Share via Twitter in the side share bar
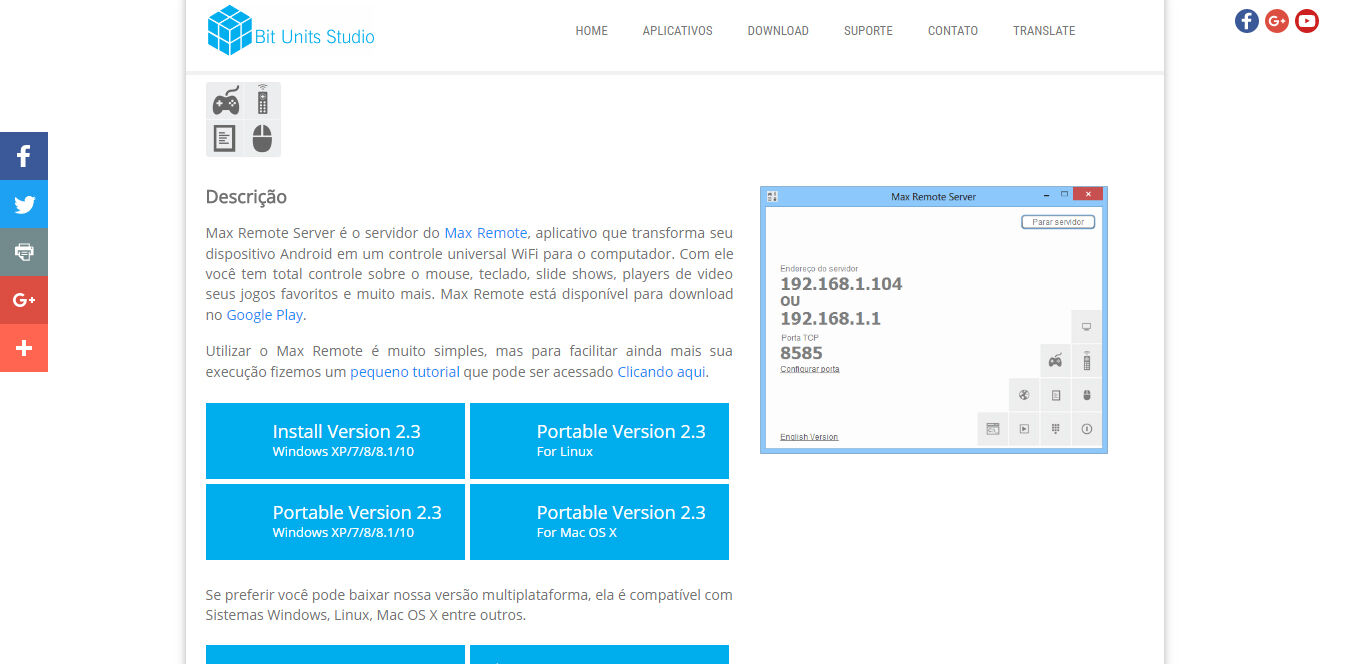The image size is (1348, 664). pyautogui.click(x=24, y=204)
